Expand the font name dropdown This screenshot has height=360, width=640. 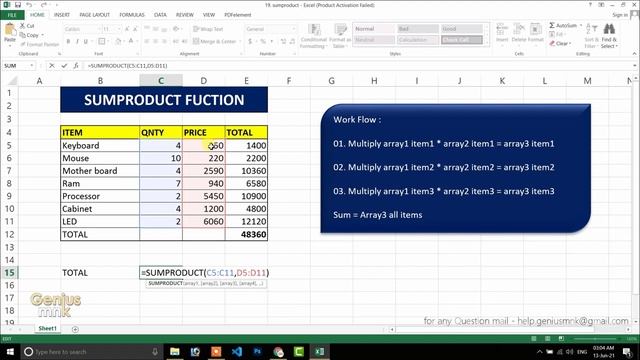99,29
